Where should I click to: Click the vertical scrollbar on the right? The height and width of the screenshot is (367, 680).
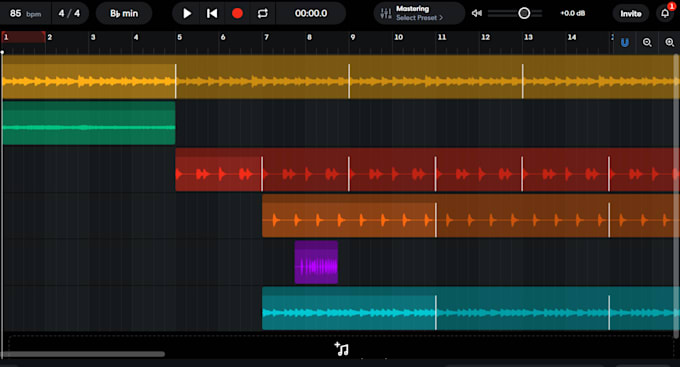click(676, 195)
